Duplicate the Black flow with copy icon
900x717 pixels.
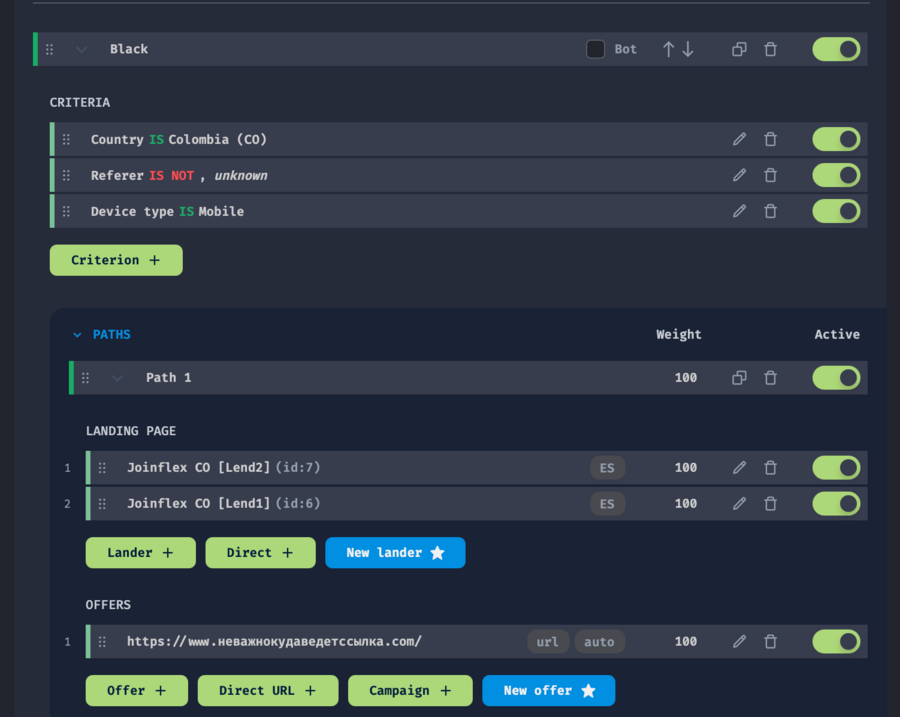point(739,49)
